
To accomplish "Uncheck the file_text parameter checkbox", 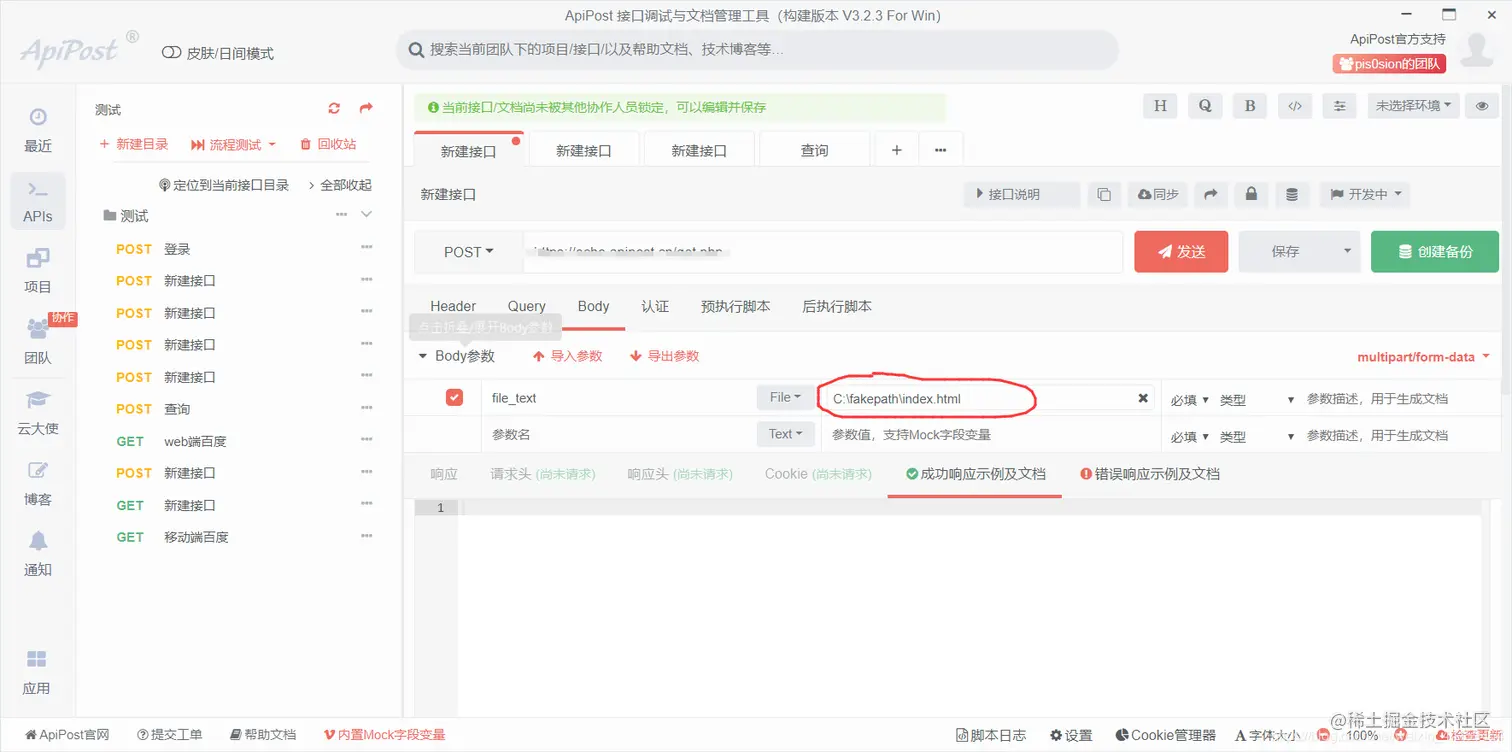I will coord(454,397).
